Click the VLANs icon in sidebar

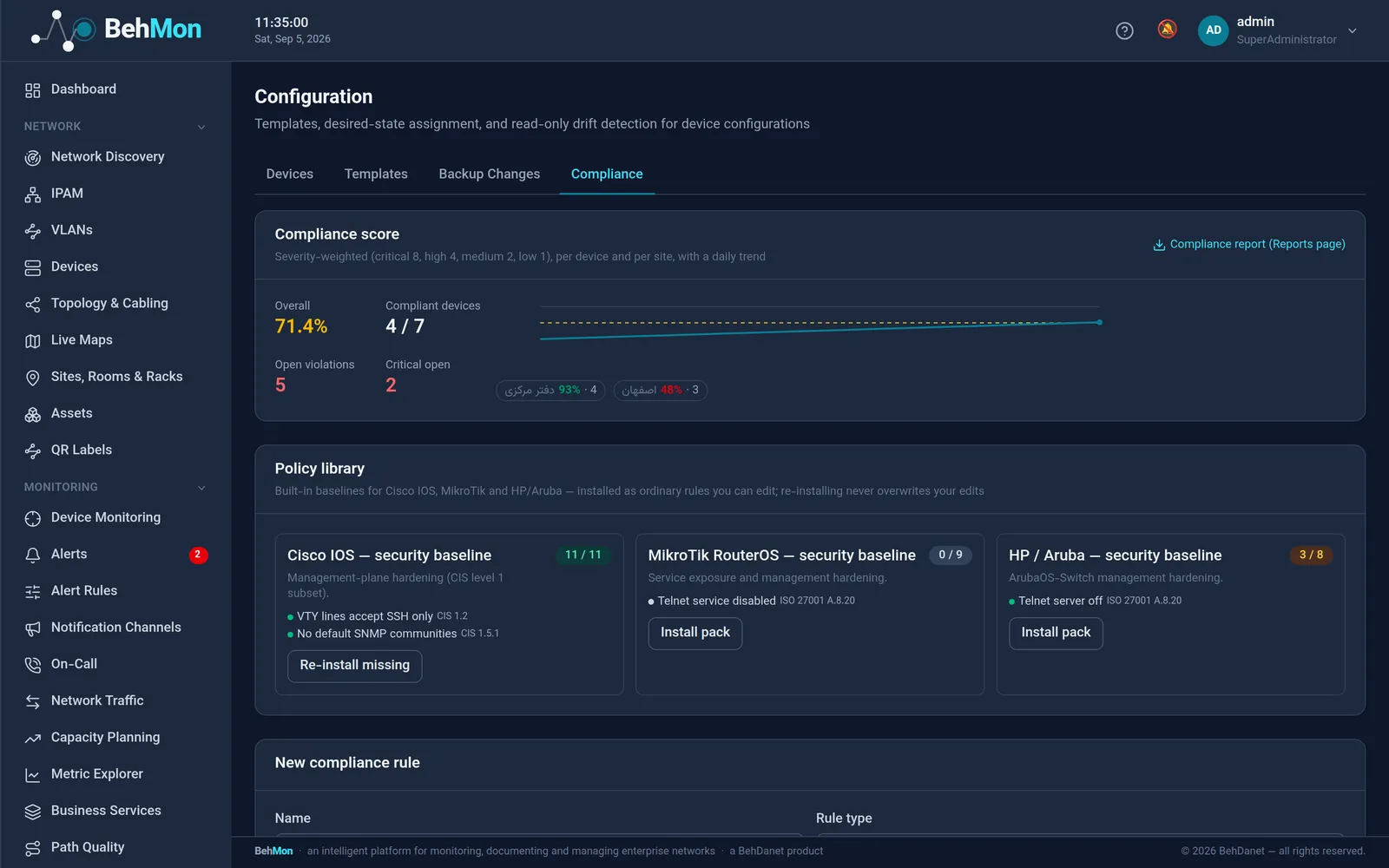(33, 231)
